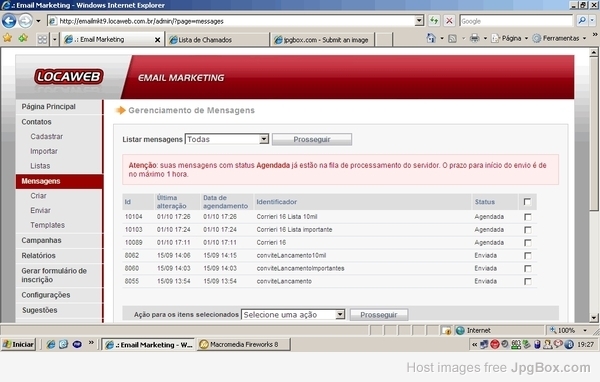
Task: Open the Templates sidebar link
Action: (47, 225)
